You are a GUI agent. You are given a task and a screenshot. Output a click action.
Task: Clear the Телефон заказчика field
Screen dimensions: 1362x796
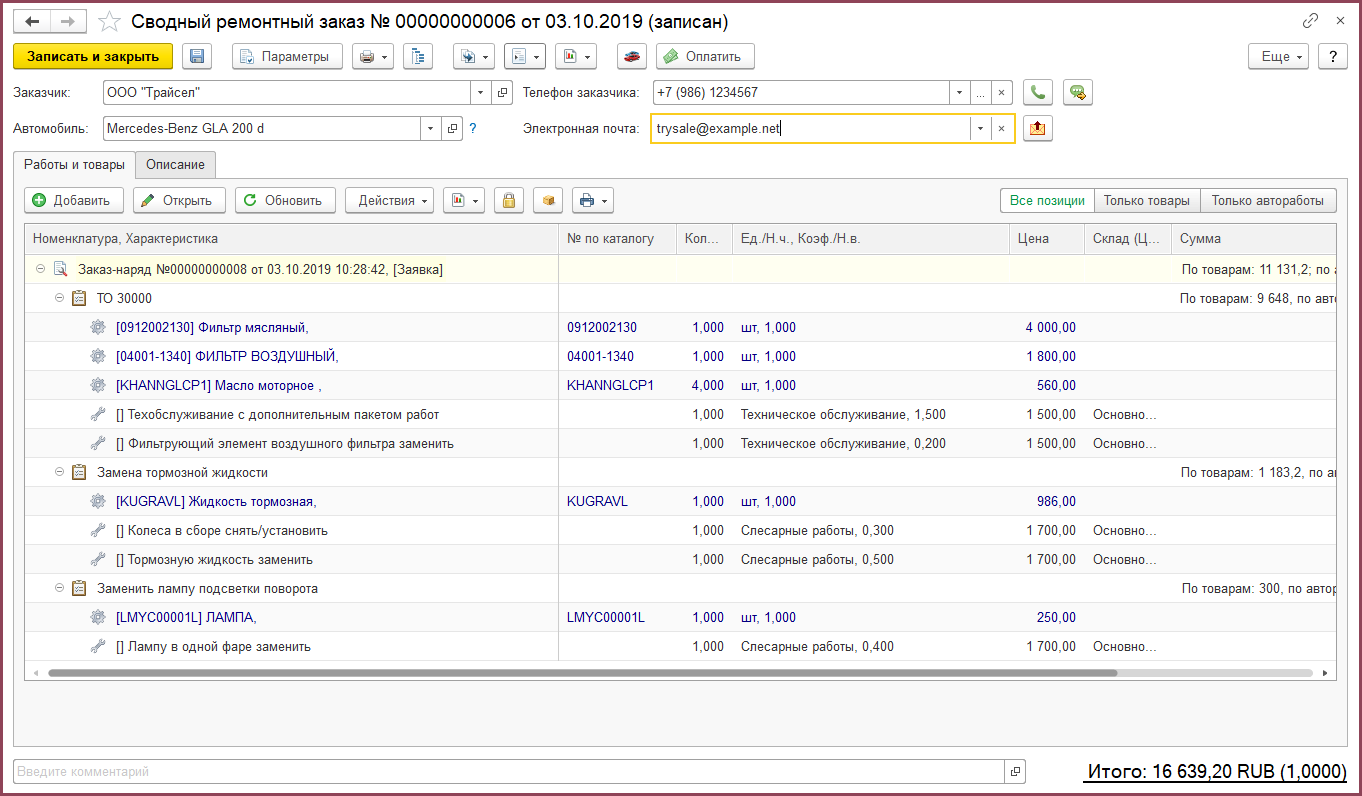coord(1001,92)
